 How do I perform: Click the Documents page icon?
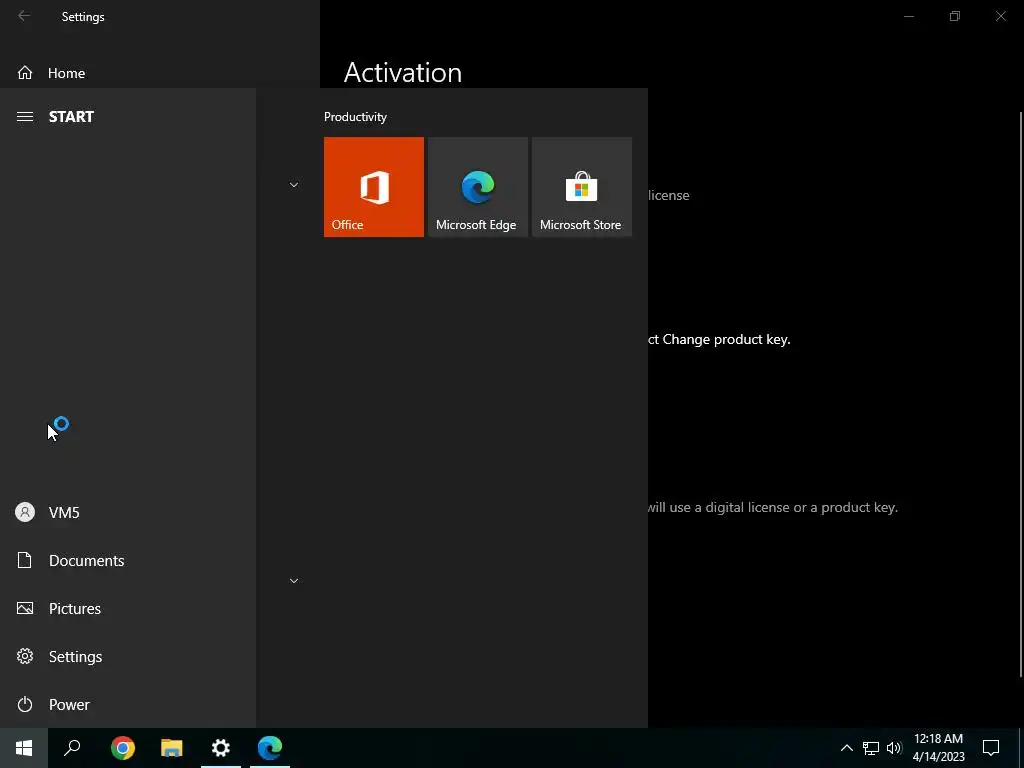tap(24, 560)
